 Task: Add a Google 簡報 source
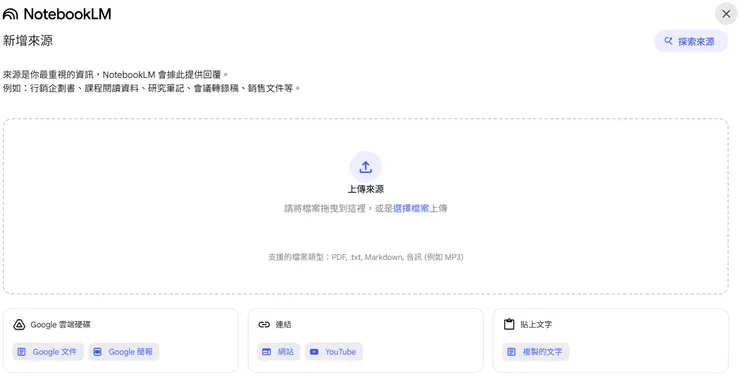pos(124,352)
